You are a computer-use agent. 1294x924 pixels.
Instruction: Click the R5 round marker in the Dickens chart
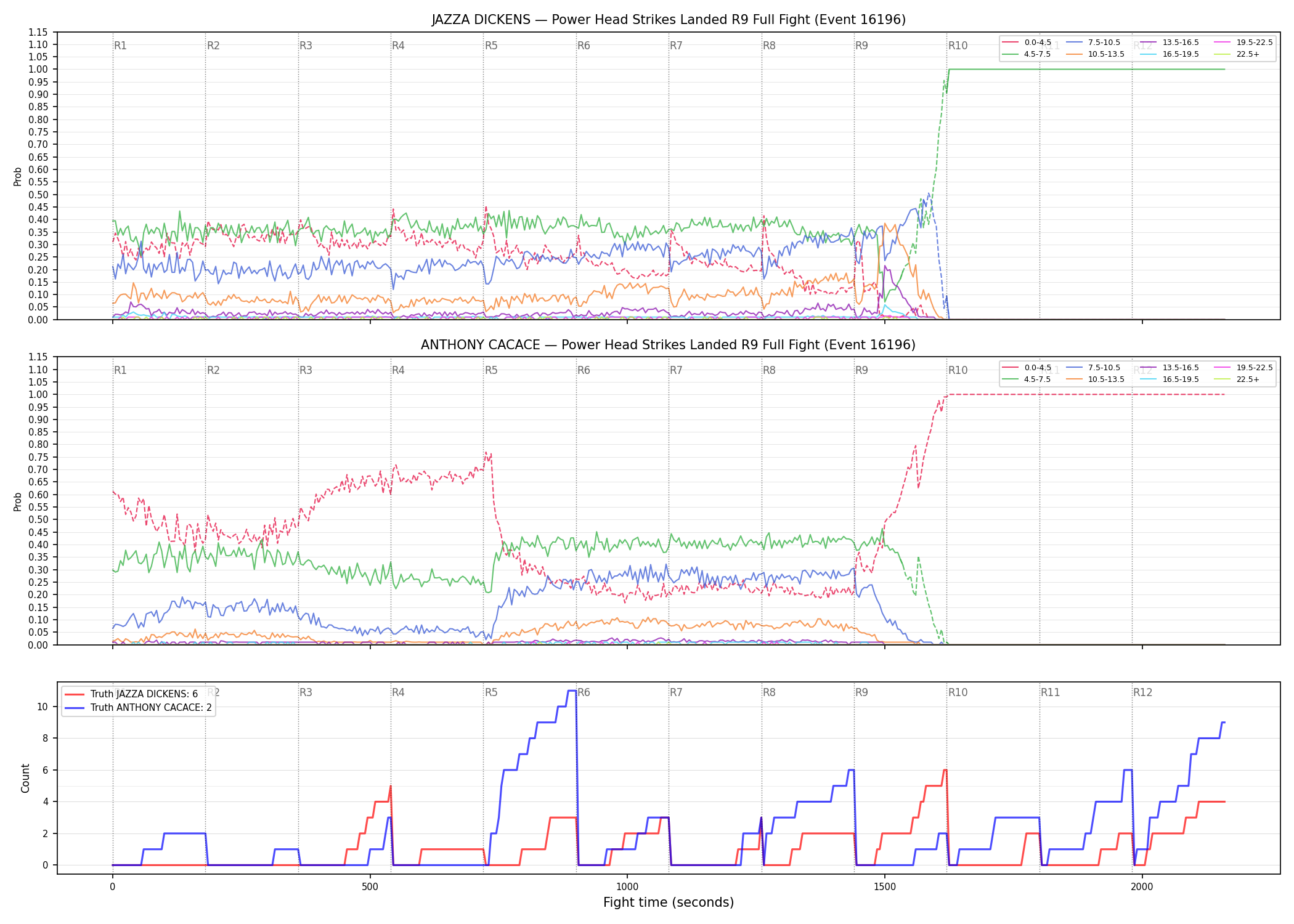(491, 46)
